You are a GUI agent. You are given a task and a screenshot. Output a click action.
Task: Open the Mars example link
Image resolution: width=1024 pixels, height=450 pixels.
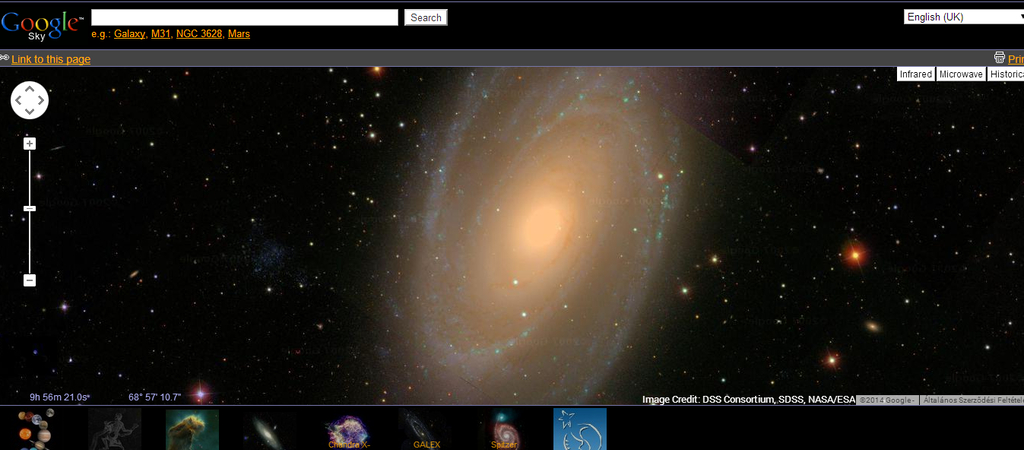(x=239, y=34)
